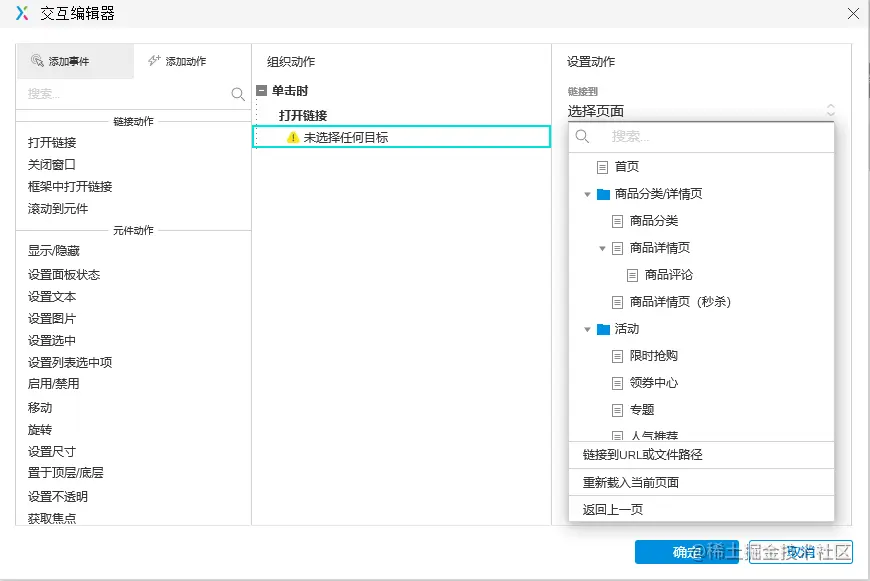Select the 置于顶层/底层 action
This screenshot has height=581, width=870.
[x=65, y=473]
